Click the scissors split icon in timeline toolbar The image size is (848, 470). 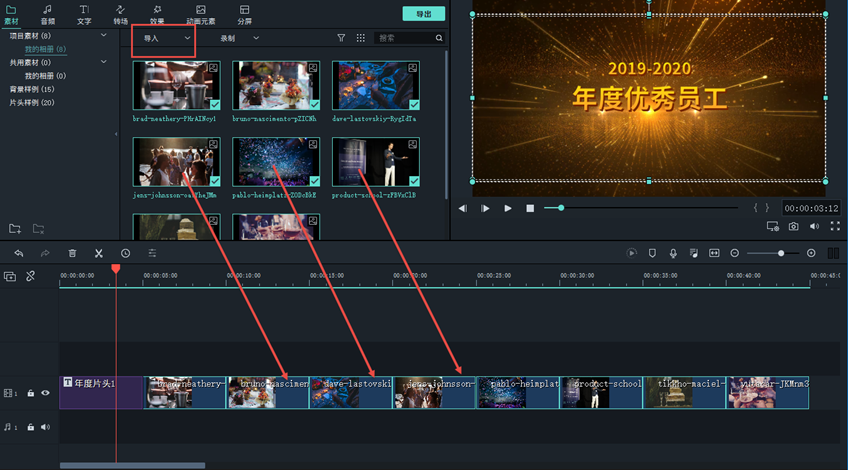[x=99, y=253]
